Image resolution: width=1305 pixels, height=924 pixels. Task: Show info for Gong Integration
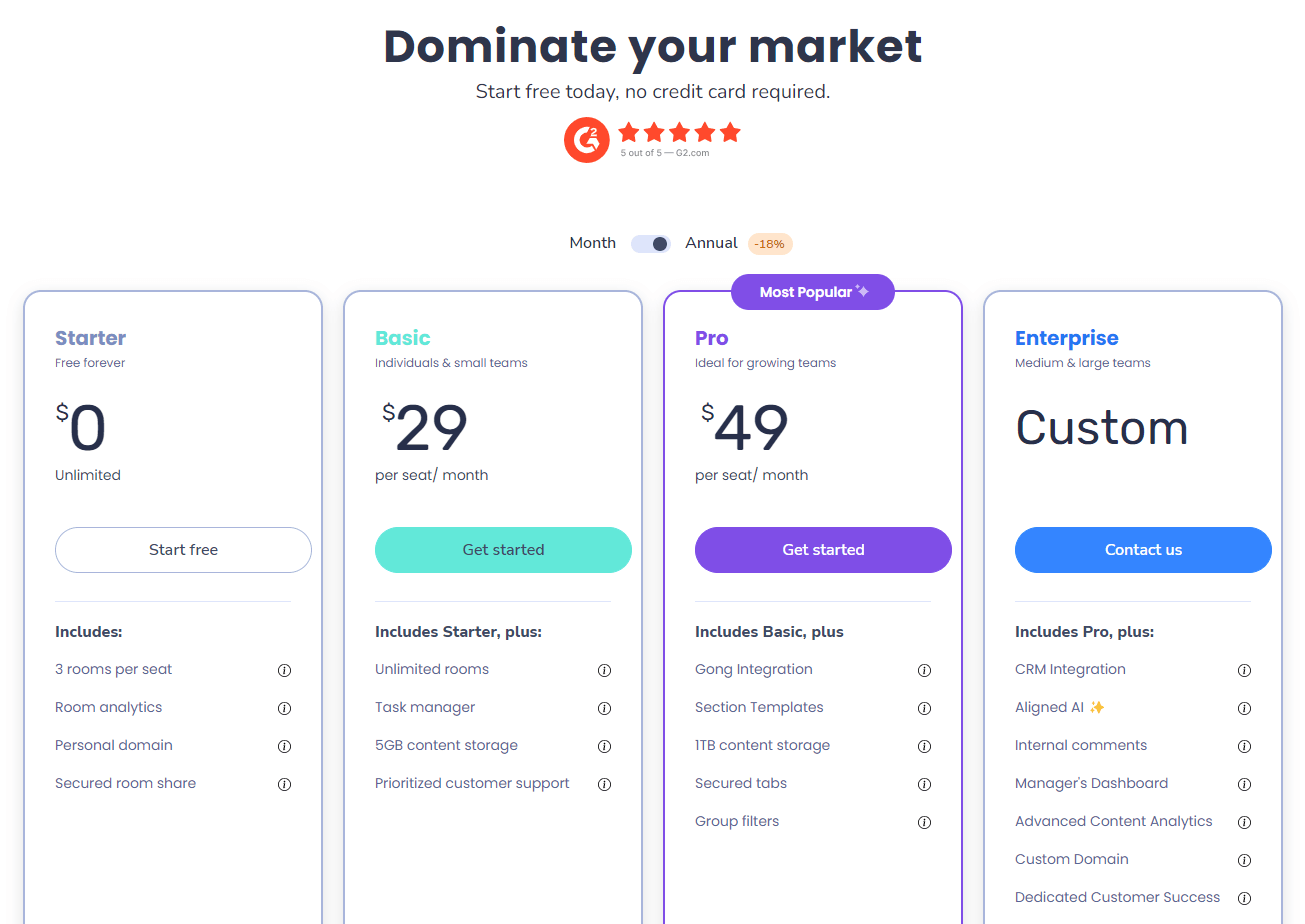coord(924,670)
